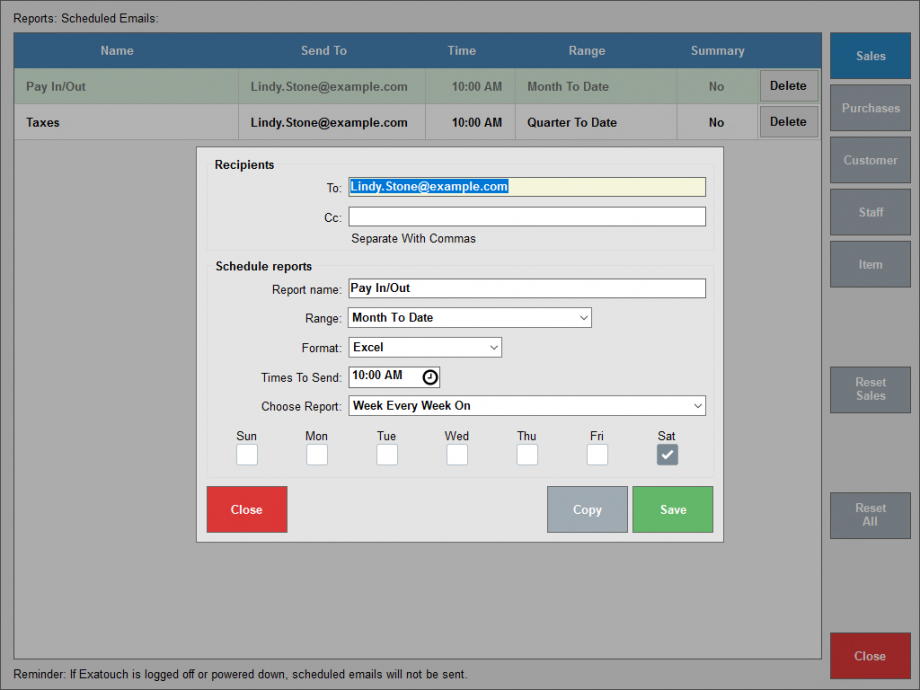Close the Recipients dialog
Viewport: 920px width, 690px height.
(x=246, y=509)
